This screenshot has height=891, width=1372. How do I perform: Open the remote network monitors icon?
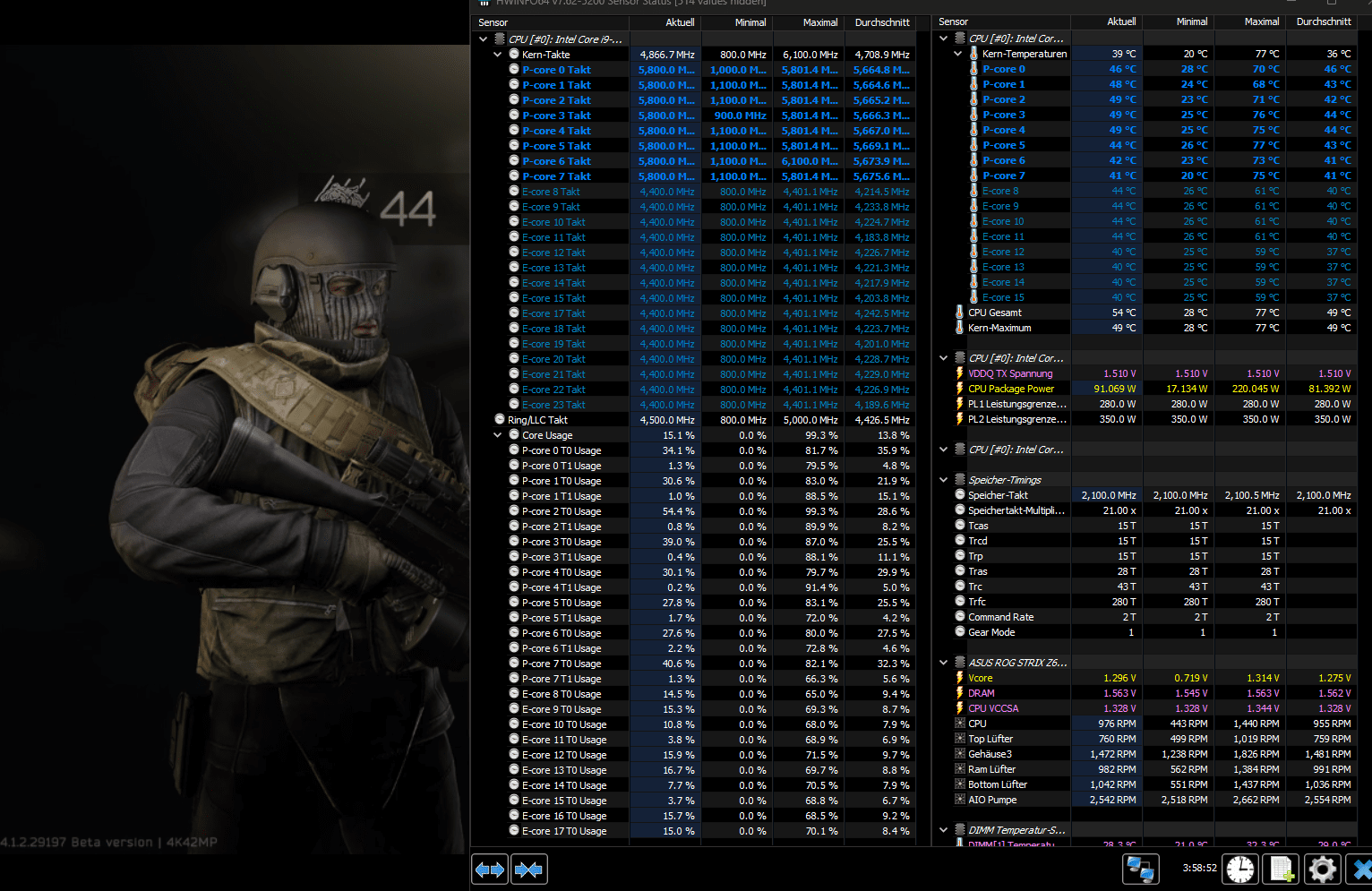(x=1141, y=869)
